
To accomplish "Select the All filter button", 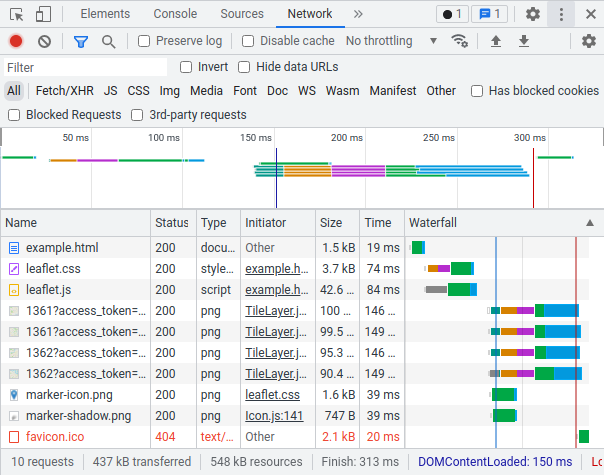I will click(14, 91).
